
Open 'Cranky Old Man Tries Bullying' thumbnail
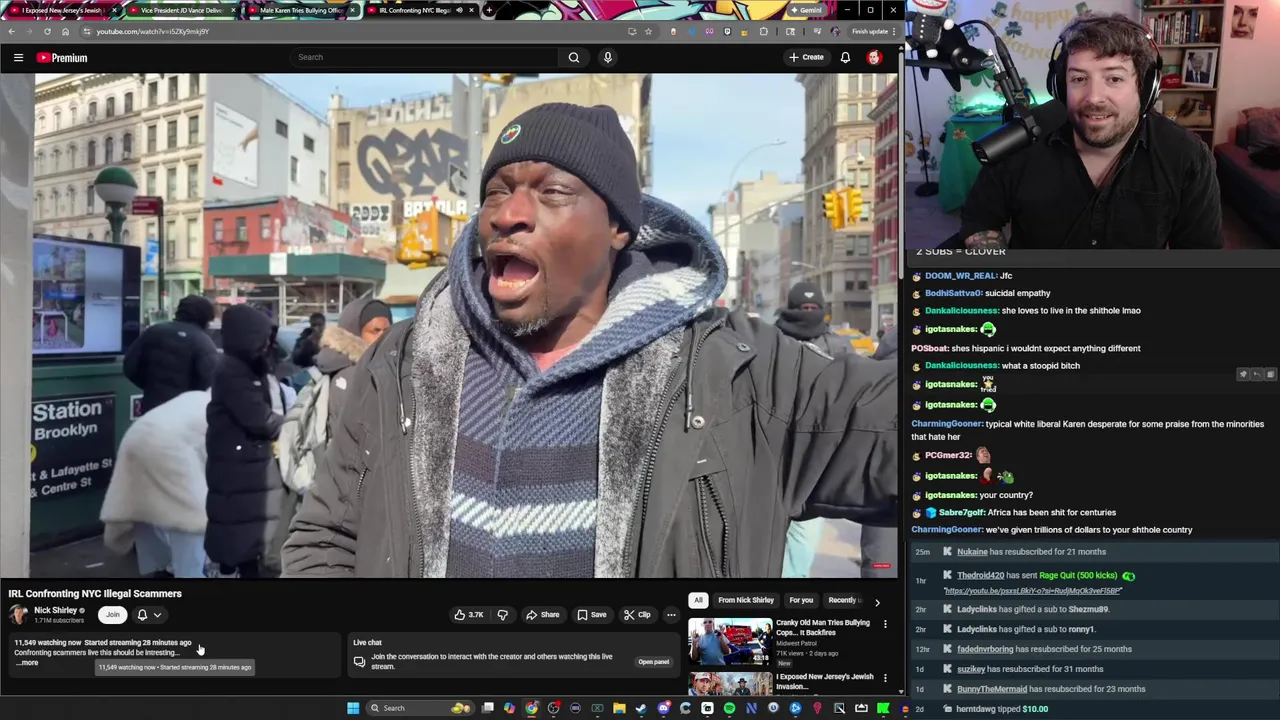pyautogui.click(x=730, y=642)
